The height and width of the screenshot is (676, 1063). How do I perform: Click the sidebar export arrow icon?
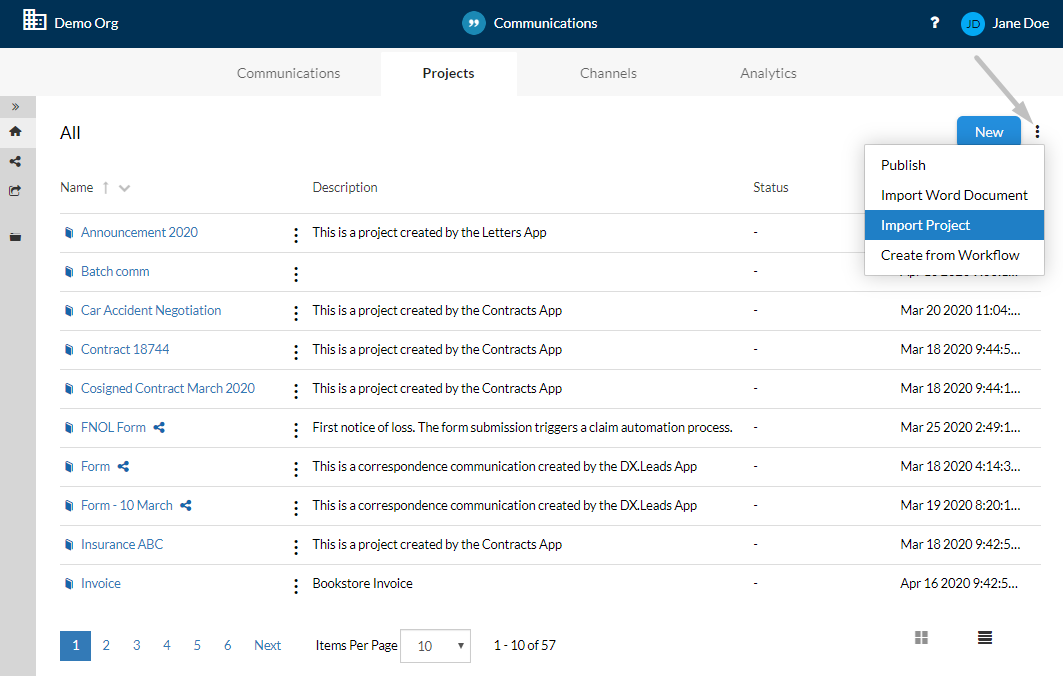(15, 191)
